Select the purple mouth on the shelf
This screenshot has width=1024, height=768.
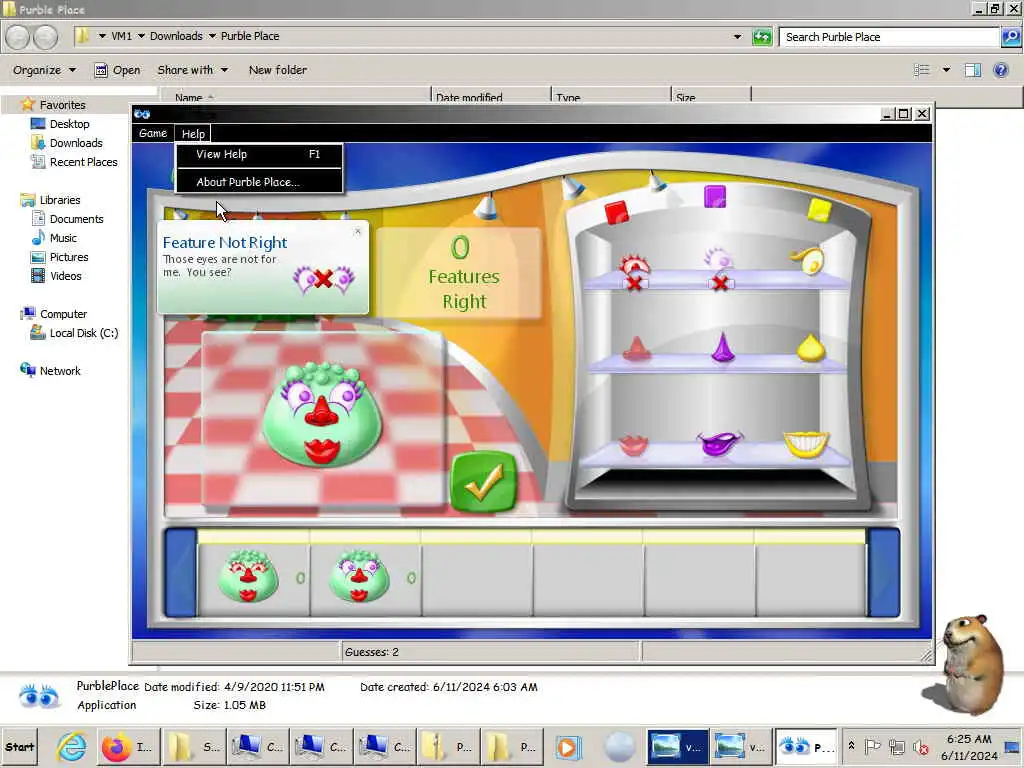(719, 443)
